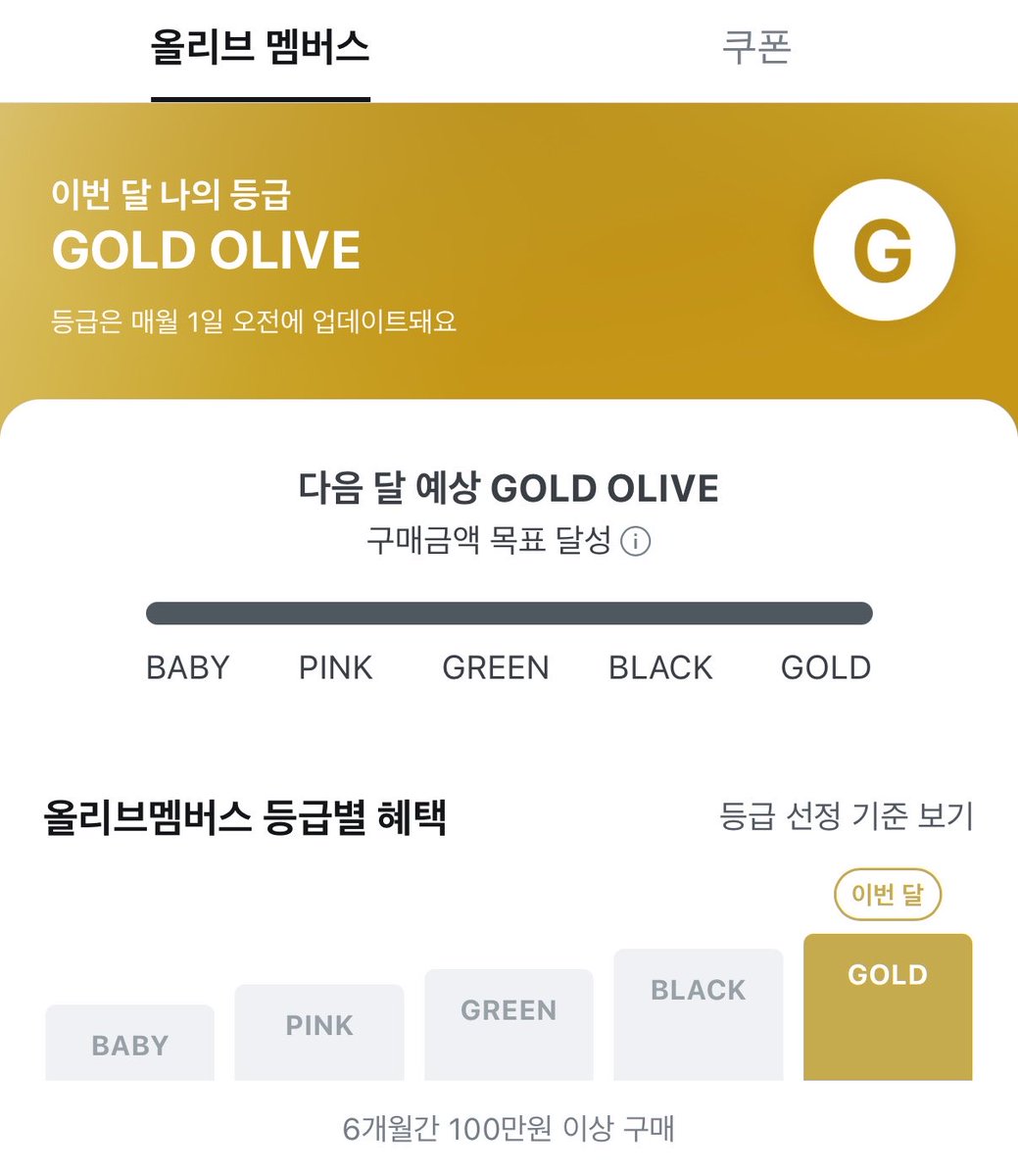Tap the GREEN label under progress bar
Viewport: 1018px width, 1176px height.
(496, 667)
